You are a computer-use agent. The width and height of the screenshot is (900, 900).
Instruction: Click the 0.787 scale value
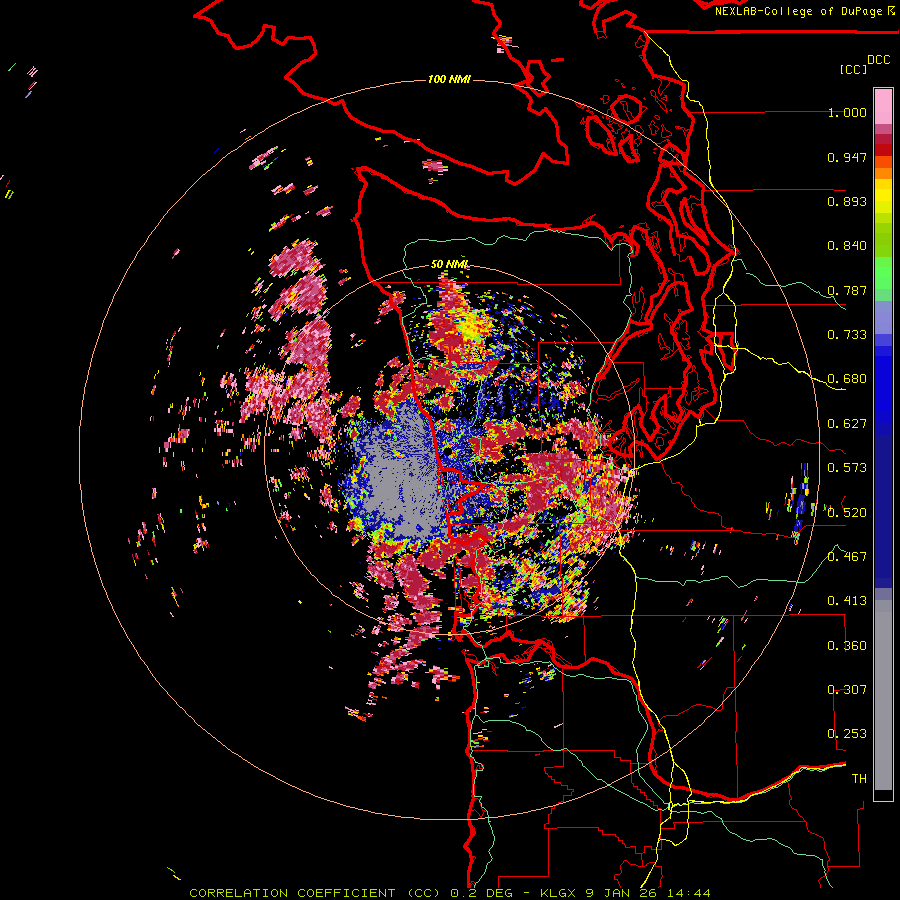tap(847, 290)
